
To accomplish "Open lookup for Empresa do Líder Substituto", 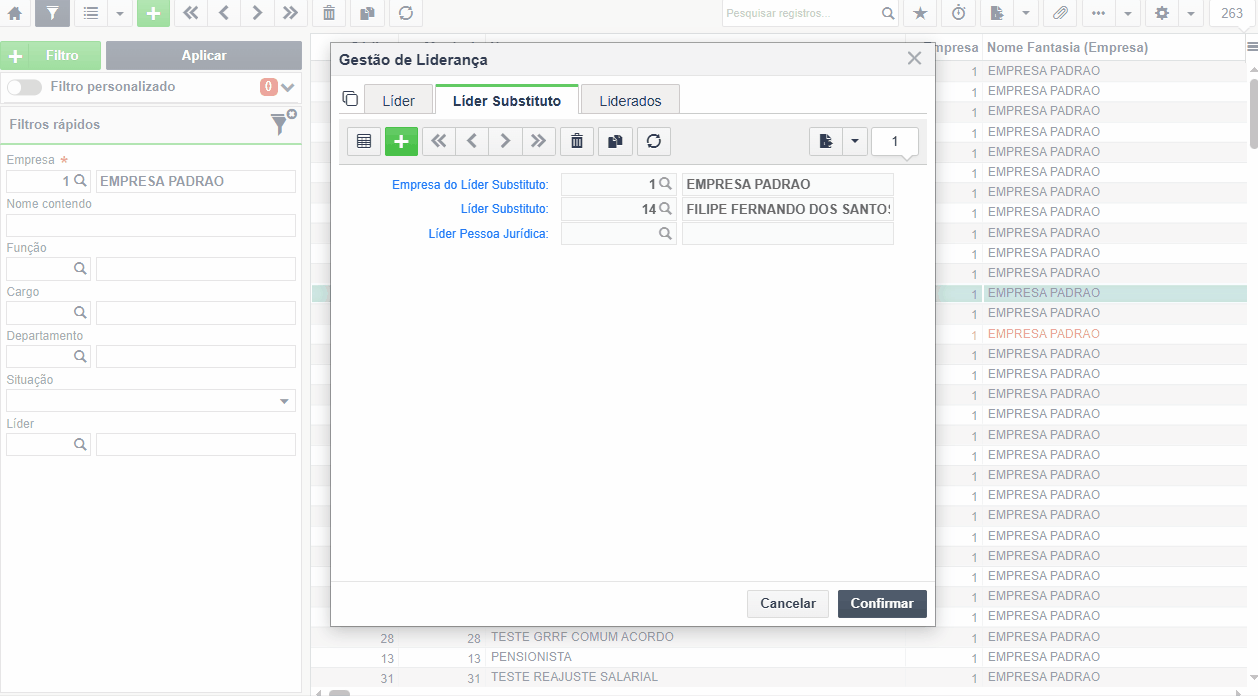I will (665, 184).
